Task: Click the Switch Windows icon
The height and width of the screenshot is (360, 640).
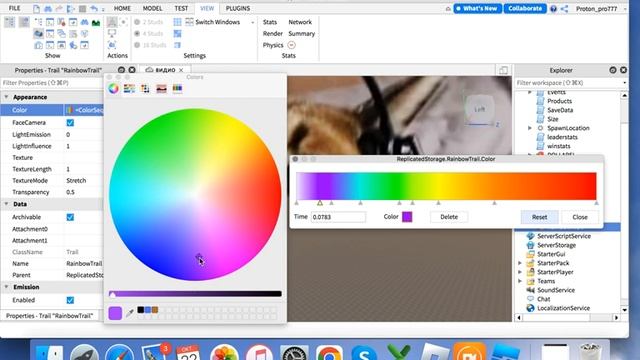Action: 189,22
